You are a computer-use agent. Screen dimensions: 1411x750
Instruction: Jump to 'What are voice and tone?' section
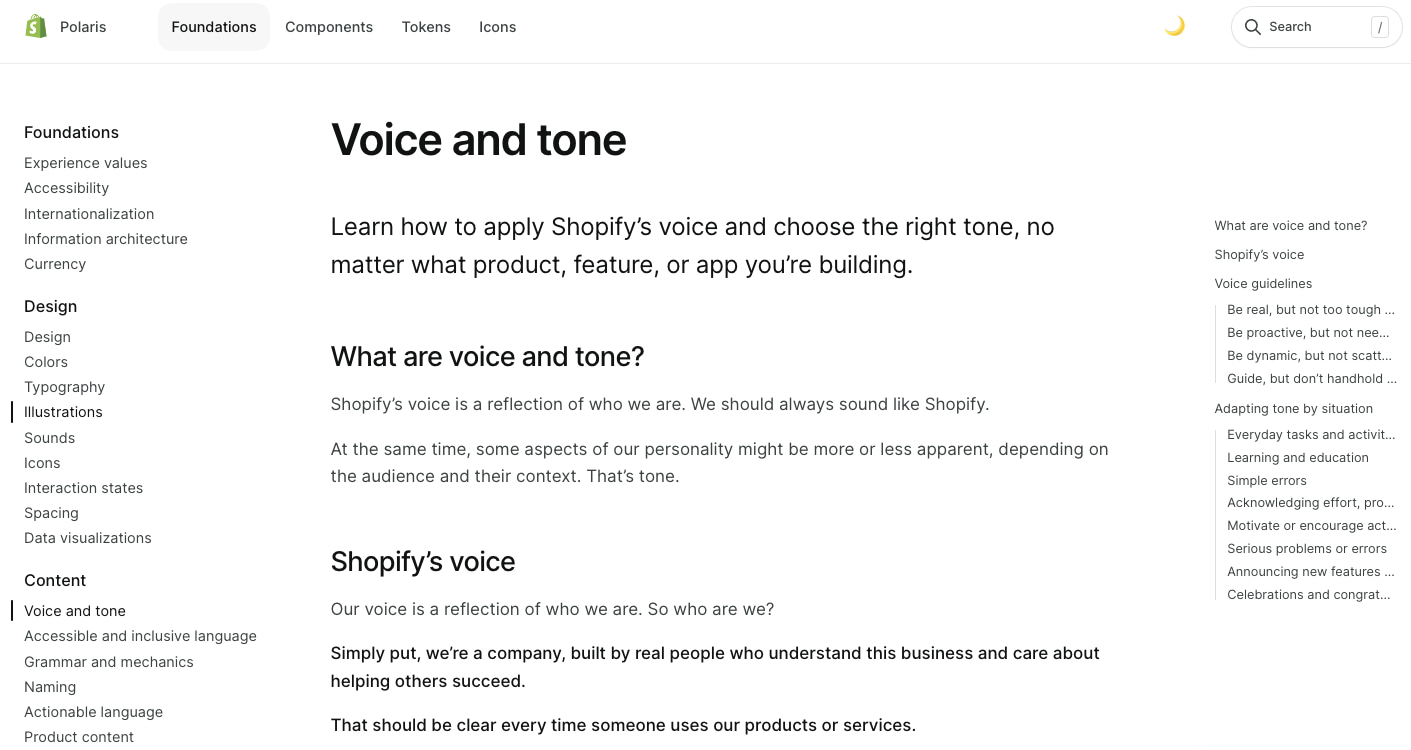1290,226
